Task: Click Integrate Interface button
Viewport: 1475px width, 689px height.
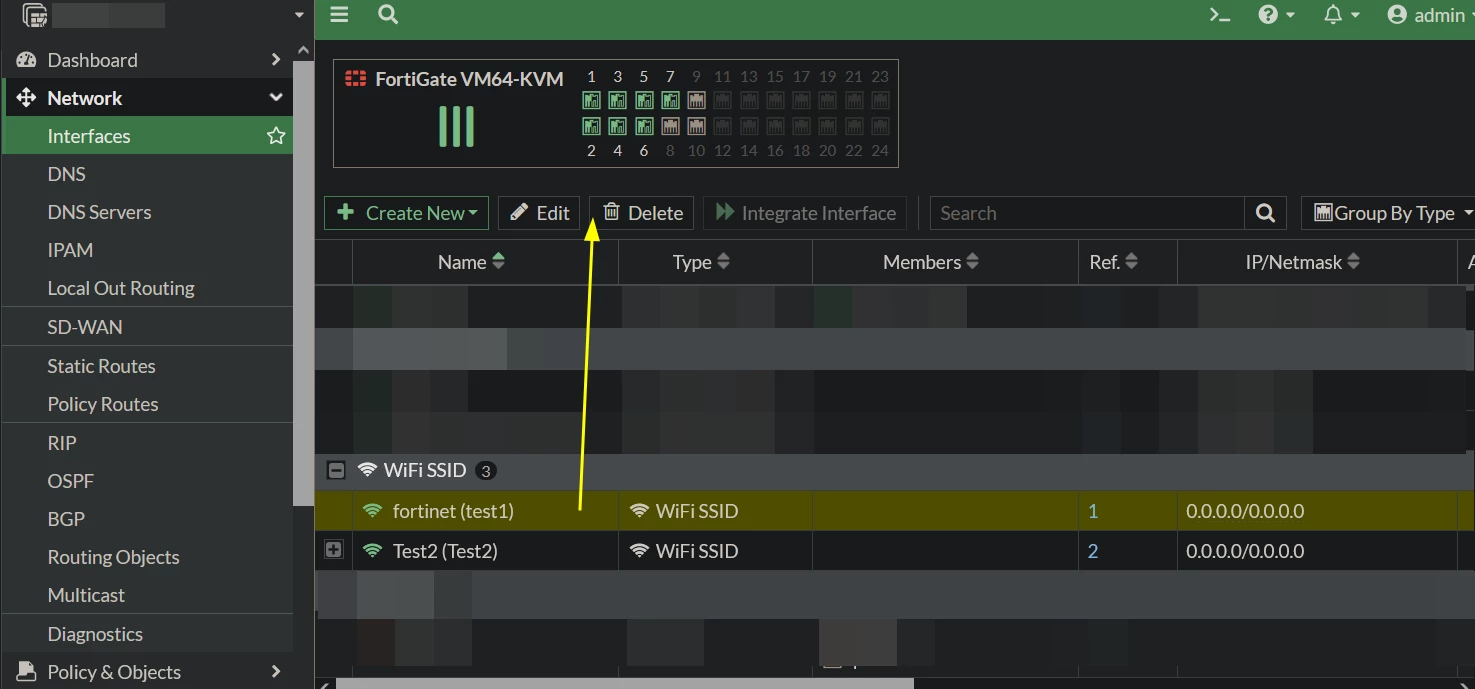Action: pyautogui.click(x=805, y=213)
